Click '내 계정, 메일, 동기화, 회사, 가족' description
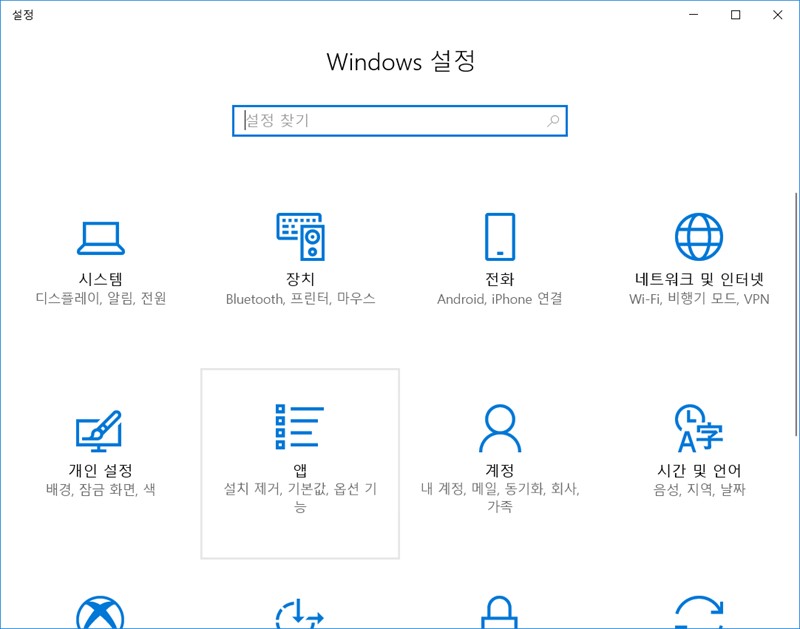800x629 pixels. (499, 498)
